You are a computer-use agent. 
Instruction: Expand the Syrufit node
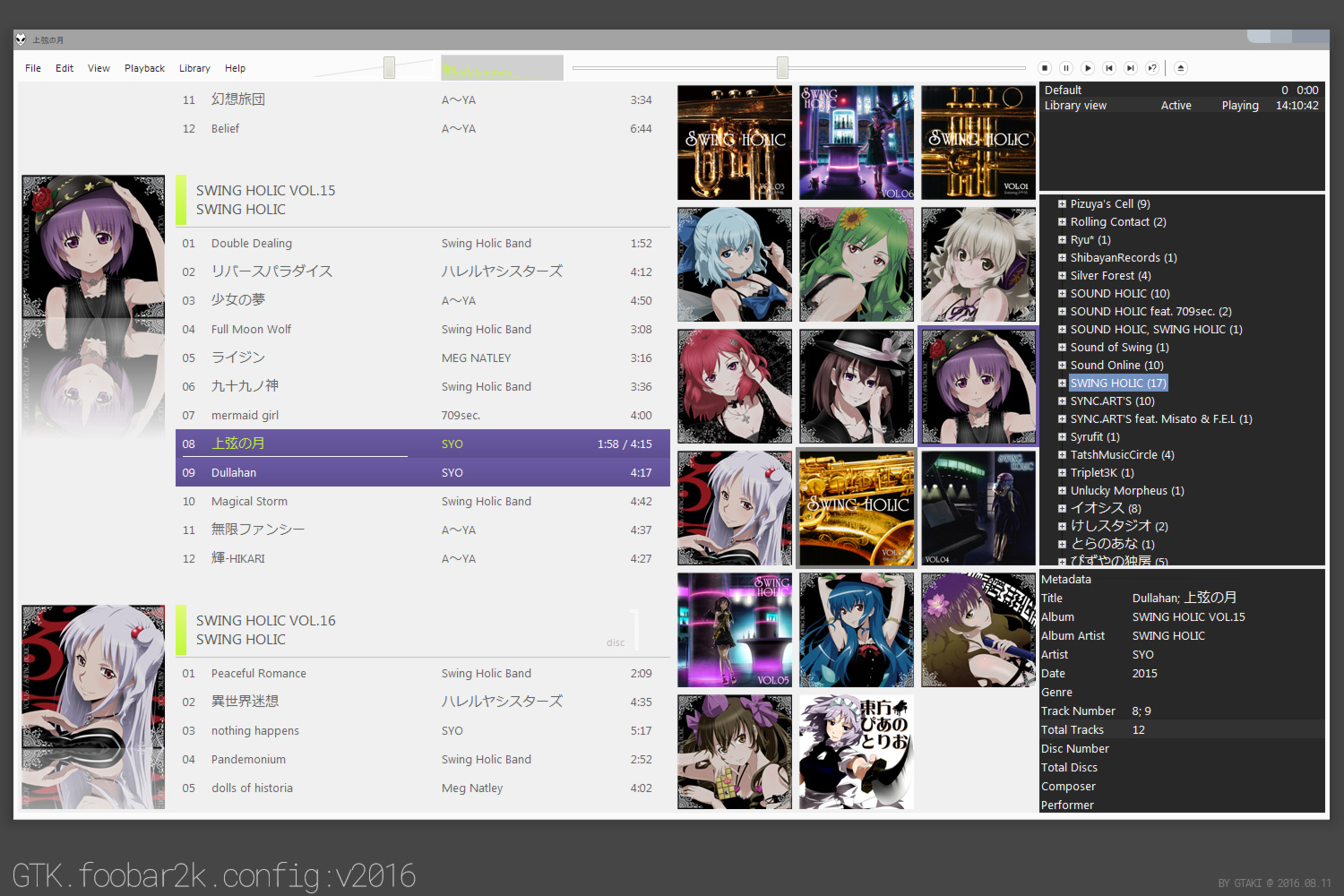tap(1062, 437)
